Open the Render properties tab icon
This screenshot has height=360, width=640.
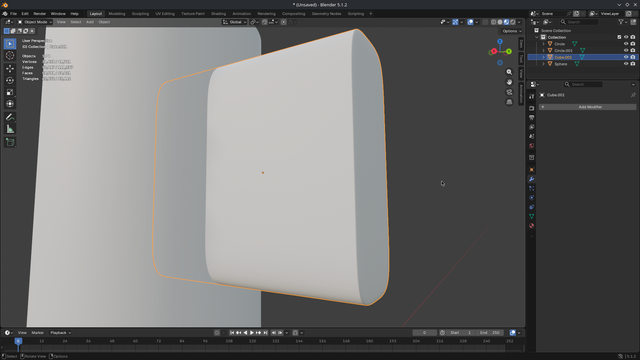(x=531, y=108)
